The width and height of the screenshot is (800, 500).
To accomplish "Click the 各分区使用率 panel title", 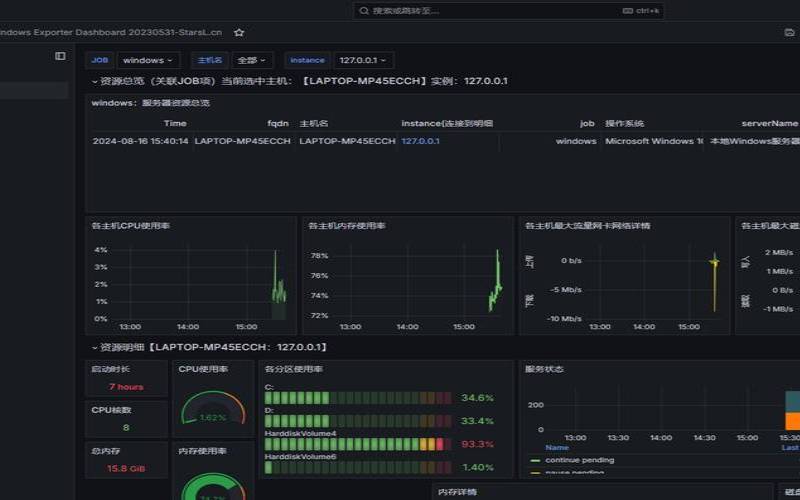I will (294, 369).
